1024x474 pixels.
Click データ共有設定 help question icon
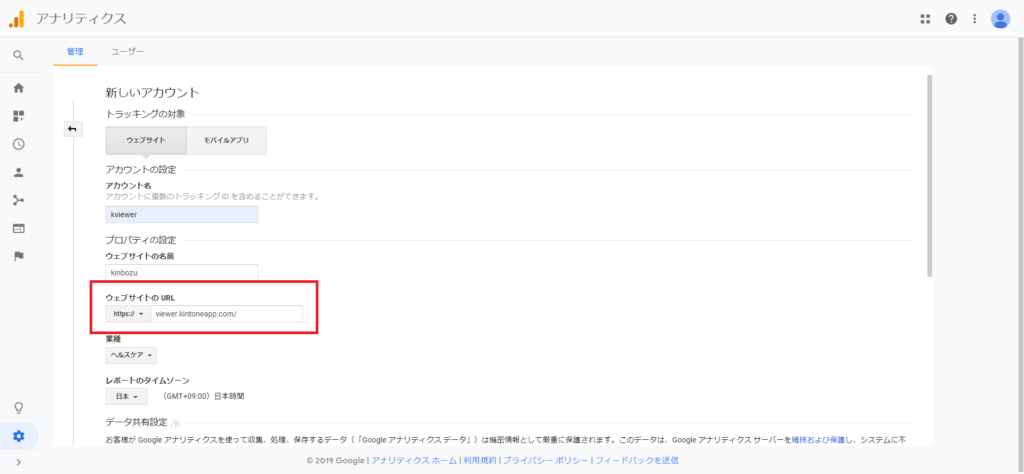(176, 424)
